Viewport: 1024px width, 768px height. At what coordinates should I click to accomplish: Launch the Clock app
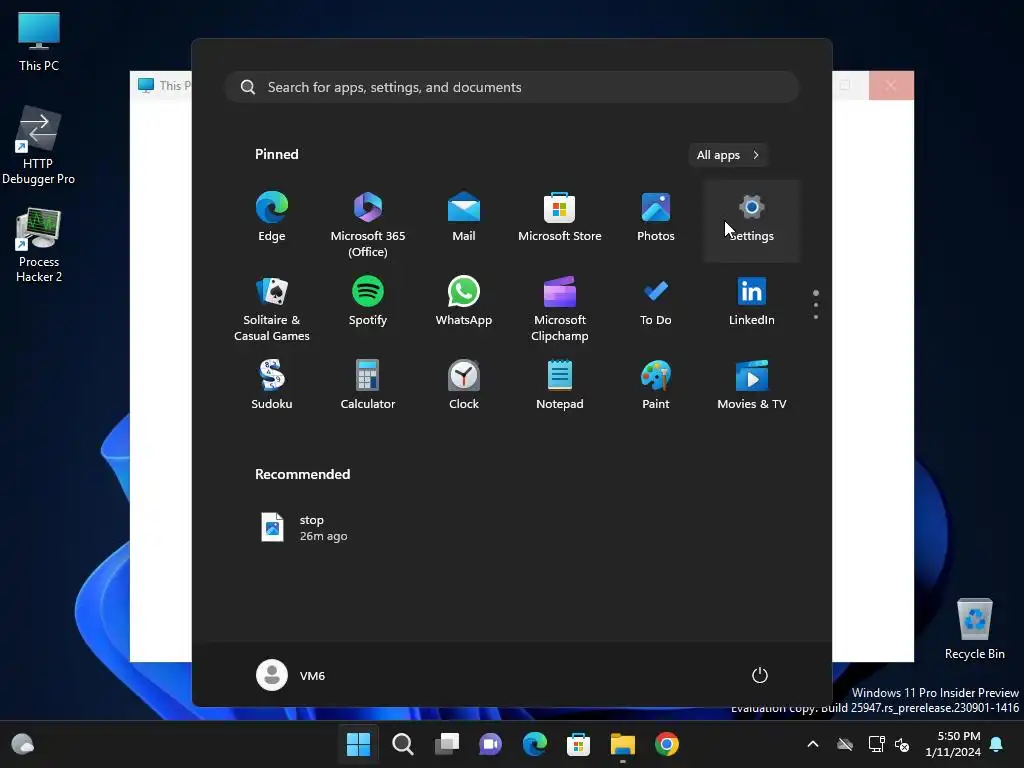click(x=464, y=385)
